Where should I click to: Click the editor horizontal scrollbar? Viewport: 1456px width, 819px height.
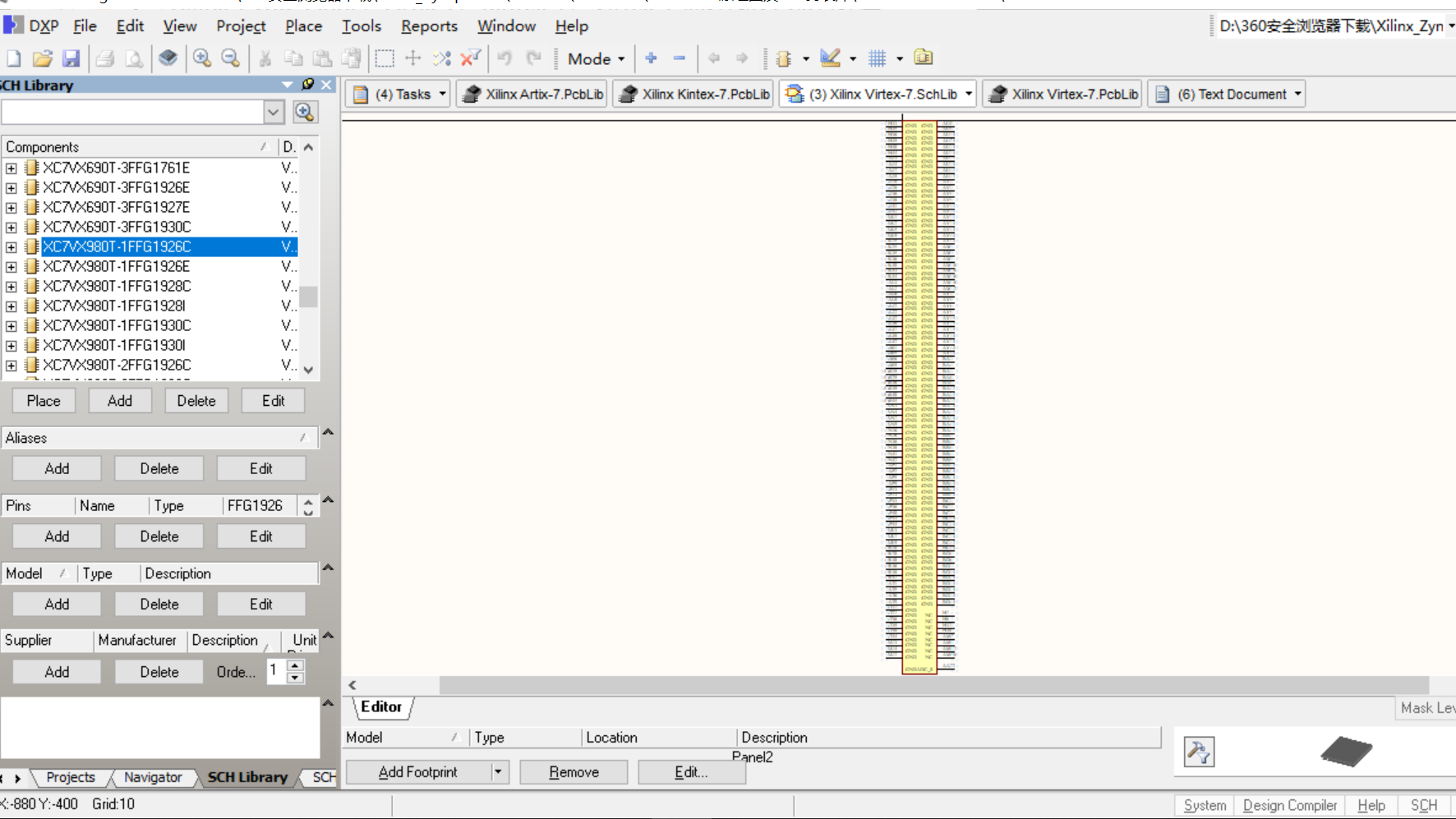(x=934, y=685)
